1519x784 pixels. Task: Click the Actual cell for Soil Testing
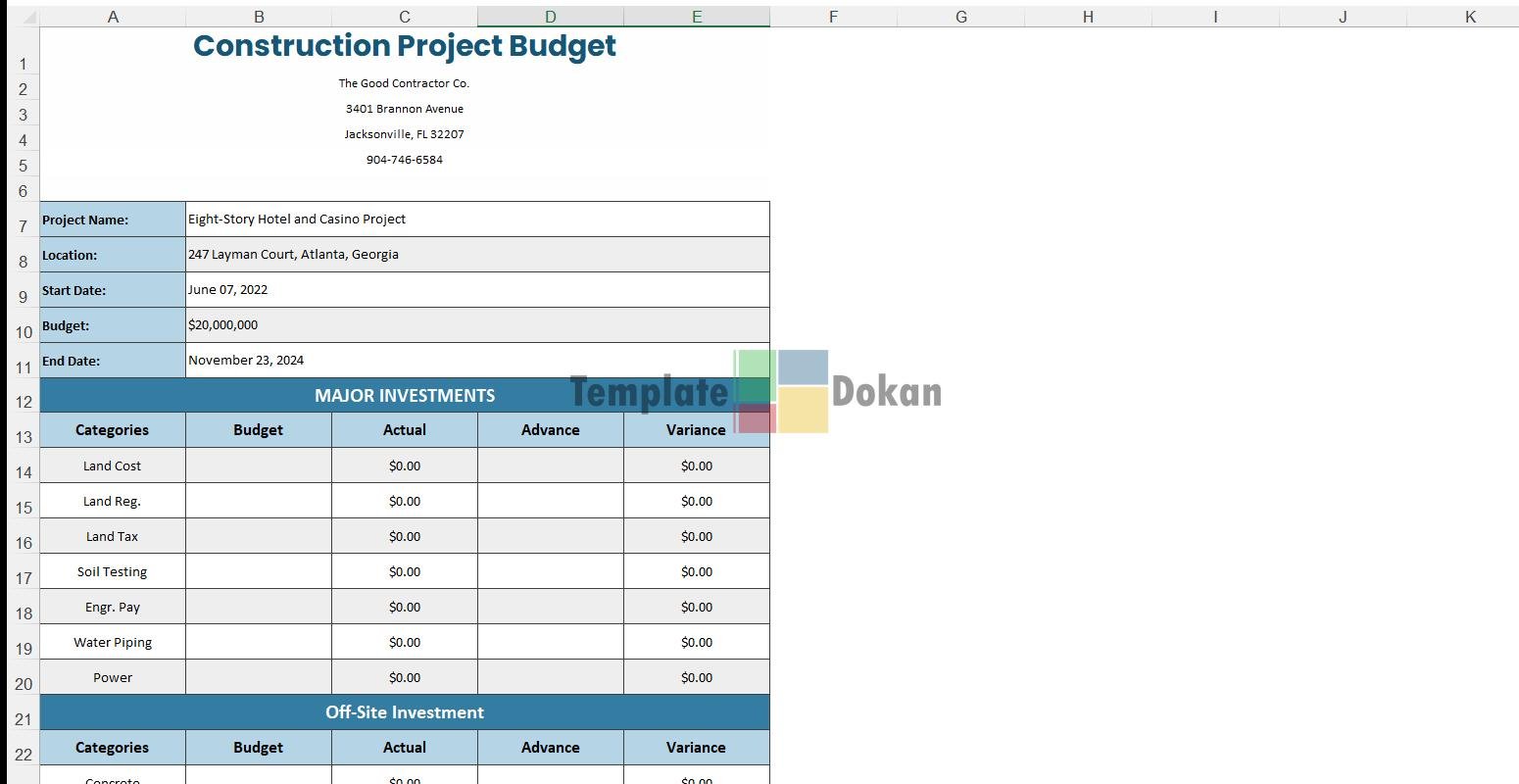pos(404,572)
